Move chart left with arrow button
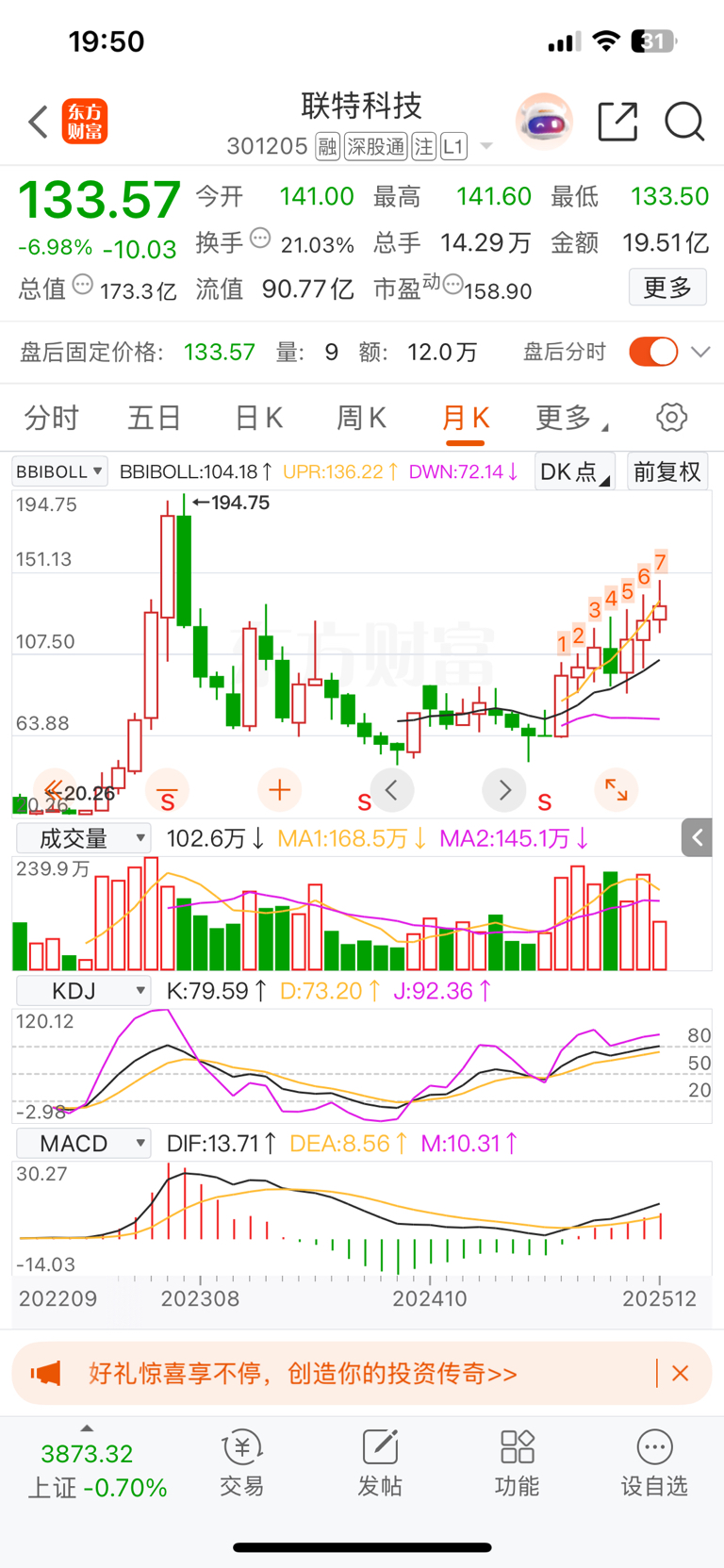Image resolution: width=724 pixels, height=1568 pixels. coord(392,789)
